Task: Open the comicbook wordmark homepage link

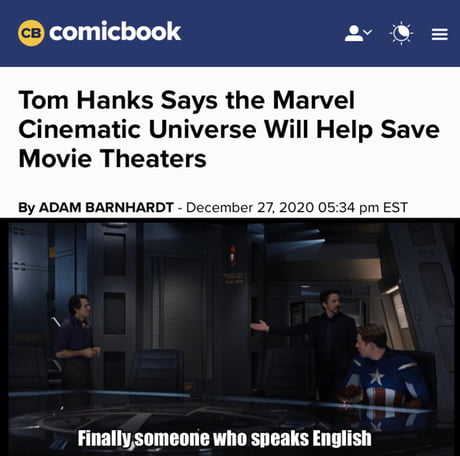Action: pyautogui.click(x=115, y=32)
